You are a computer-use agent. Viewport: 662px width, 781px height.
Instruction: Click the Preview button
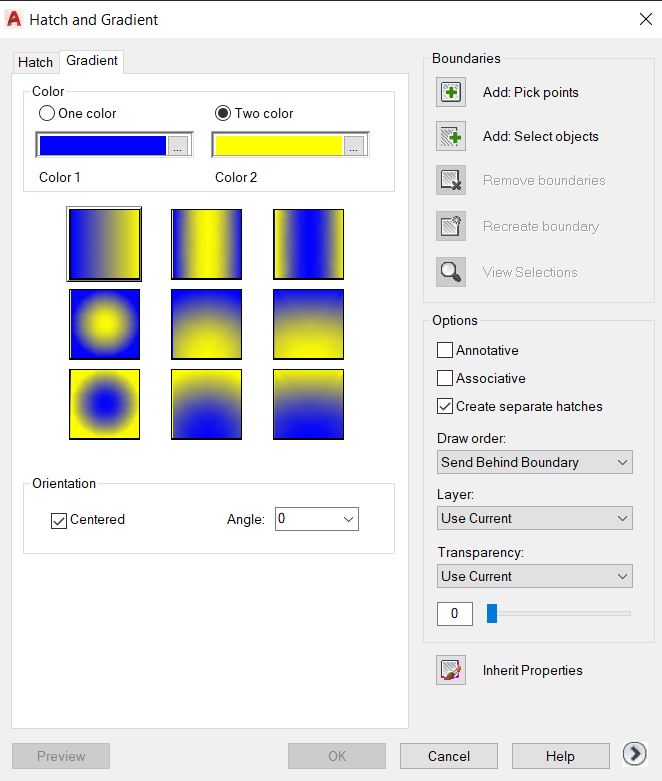(x=61, y=756)
